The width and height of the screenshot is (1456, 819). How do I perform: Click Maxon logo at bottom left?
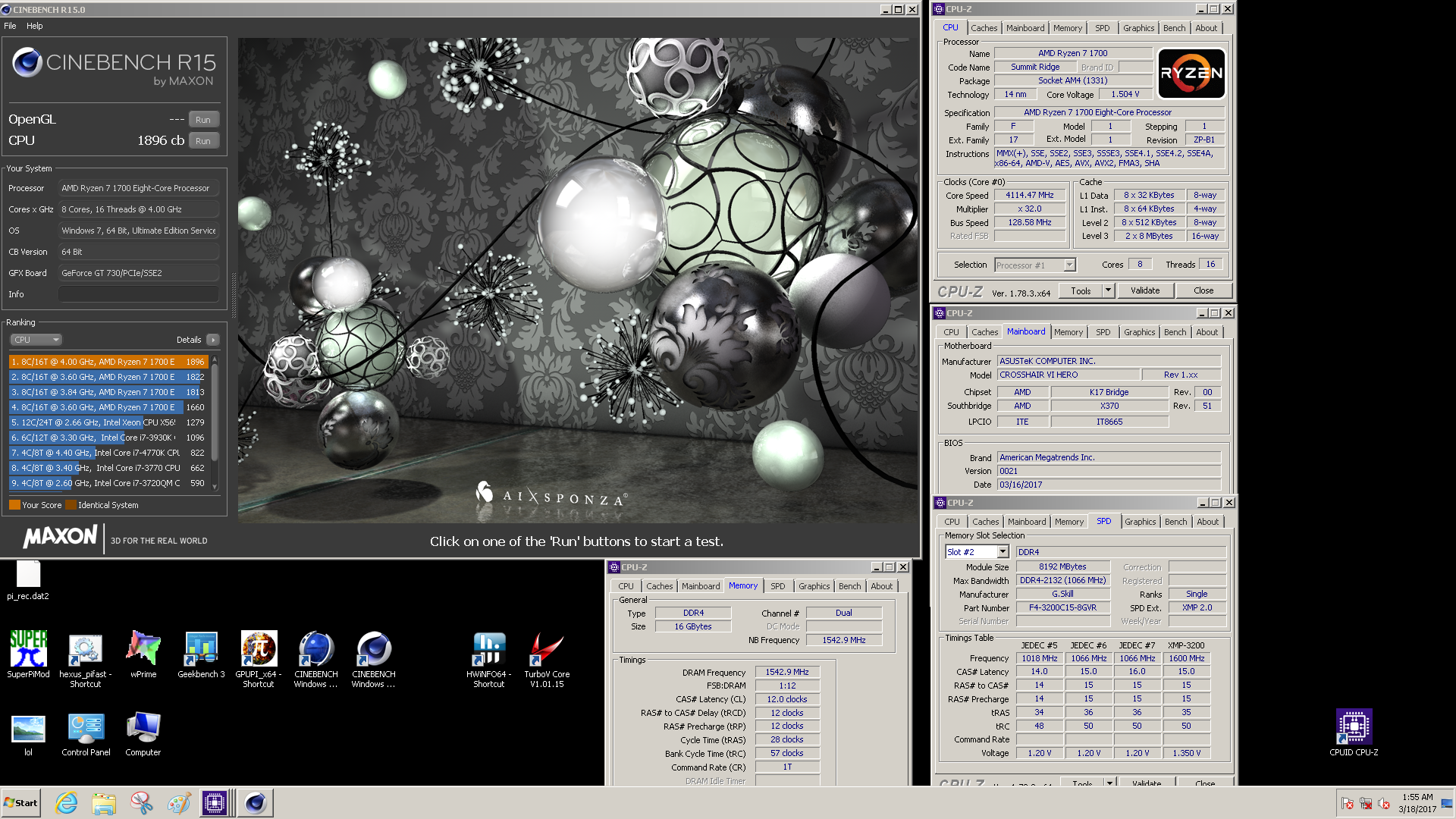pyautogui.click(x=61, y=538)
